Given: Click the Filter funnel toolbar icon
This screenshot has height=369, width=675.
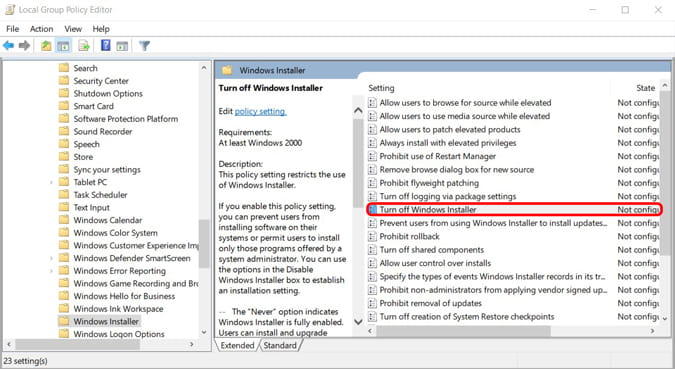Looking at the screenshot, I should pos(145,45).
